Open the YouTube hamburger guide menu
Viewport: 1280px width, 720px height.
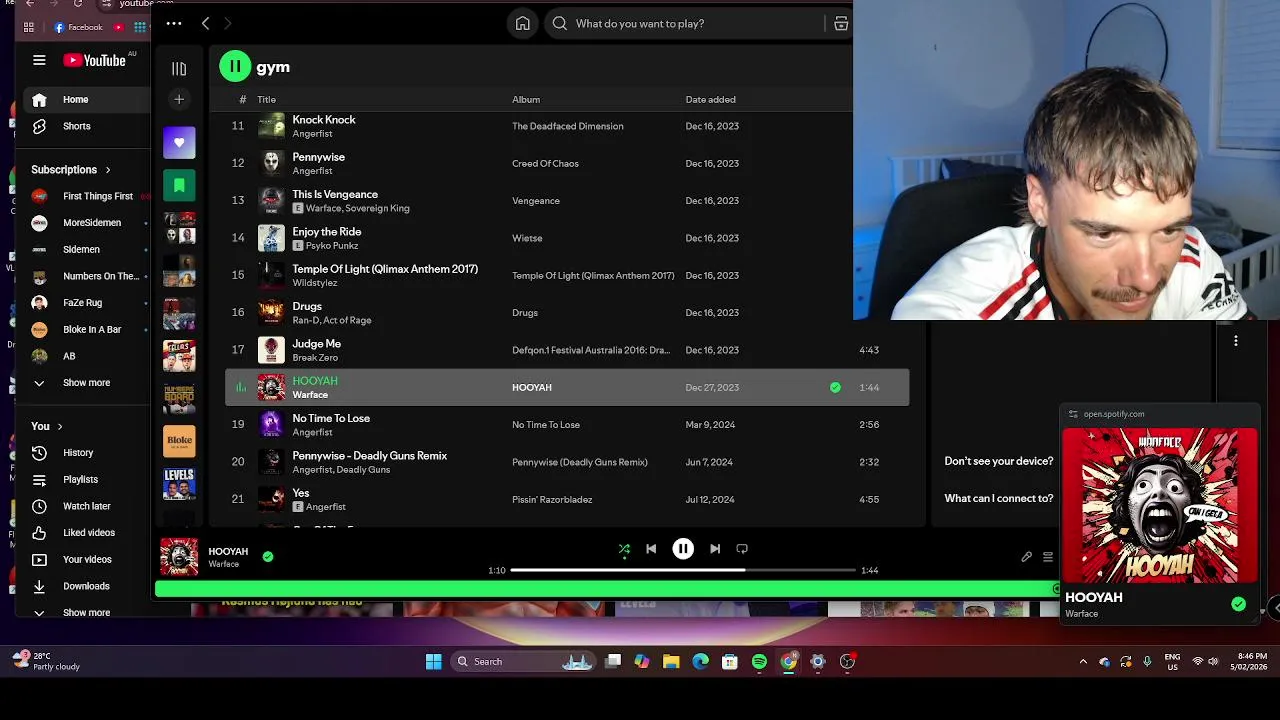pos(39,60)
